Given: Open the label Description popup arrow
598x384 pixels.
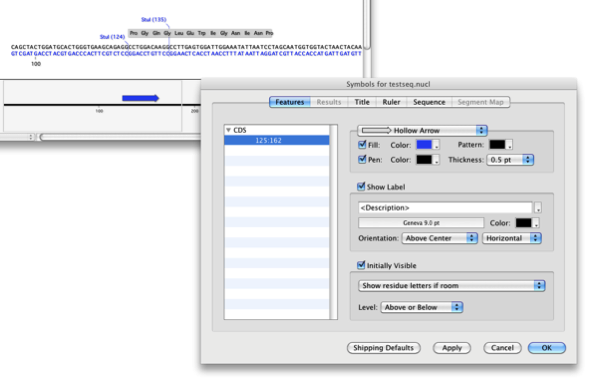Looking at the screenshot, I should click(538, 208).
